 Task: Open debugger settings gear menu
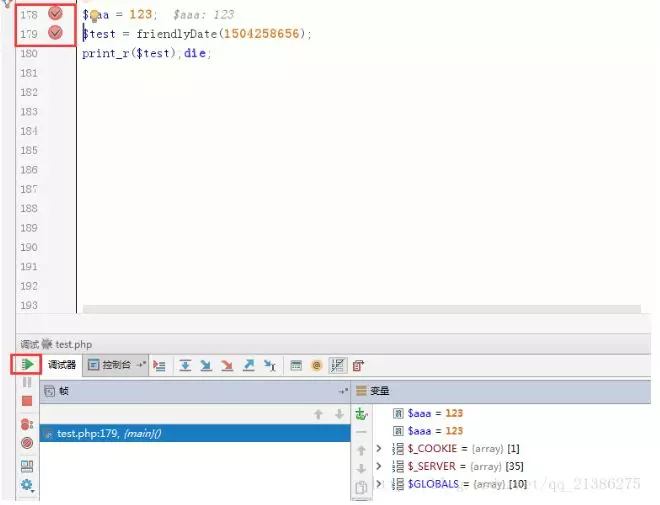click(x=27, y=485)
